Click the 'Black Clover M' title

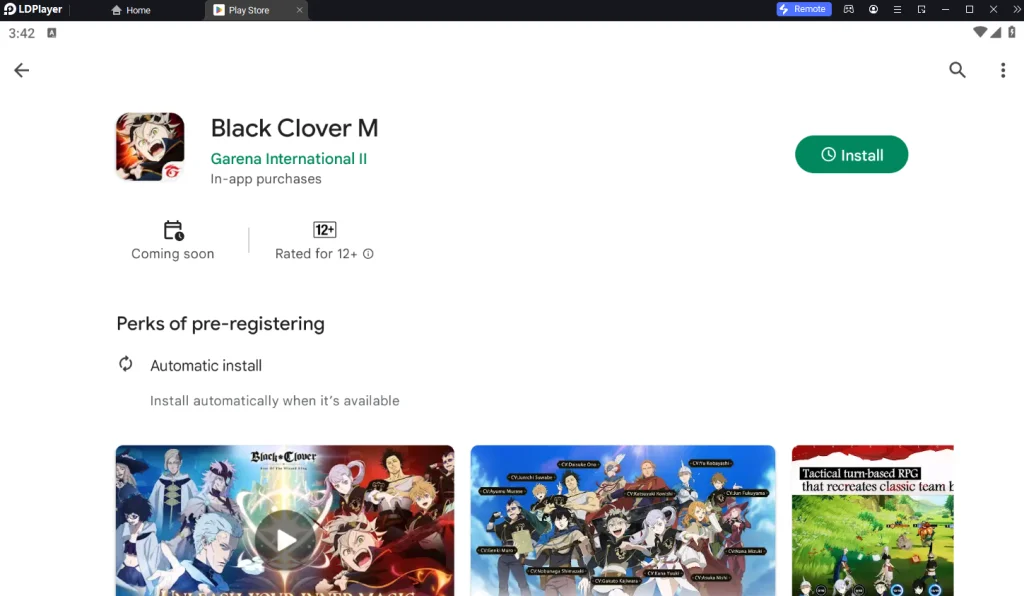coord(295,128)
